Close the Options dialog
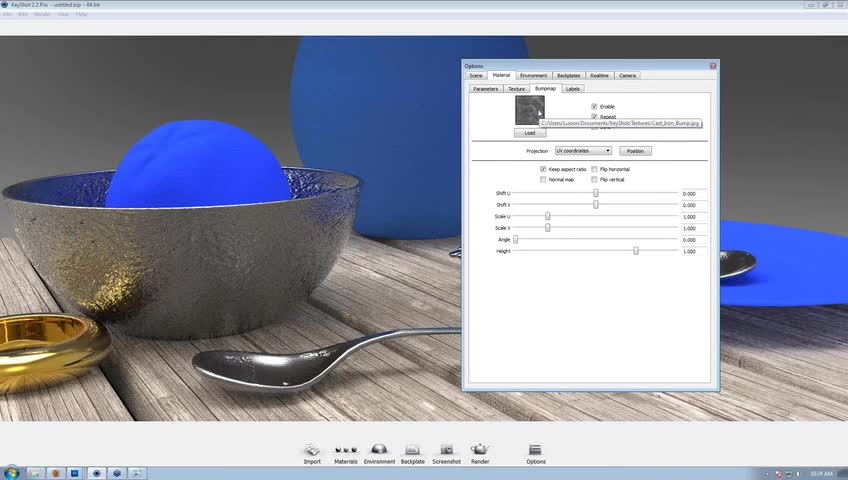Screen dimensions: 848x480 pos(713,66)
